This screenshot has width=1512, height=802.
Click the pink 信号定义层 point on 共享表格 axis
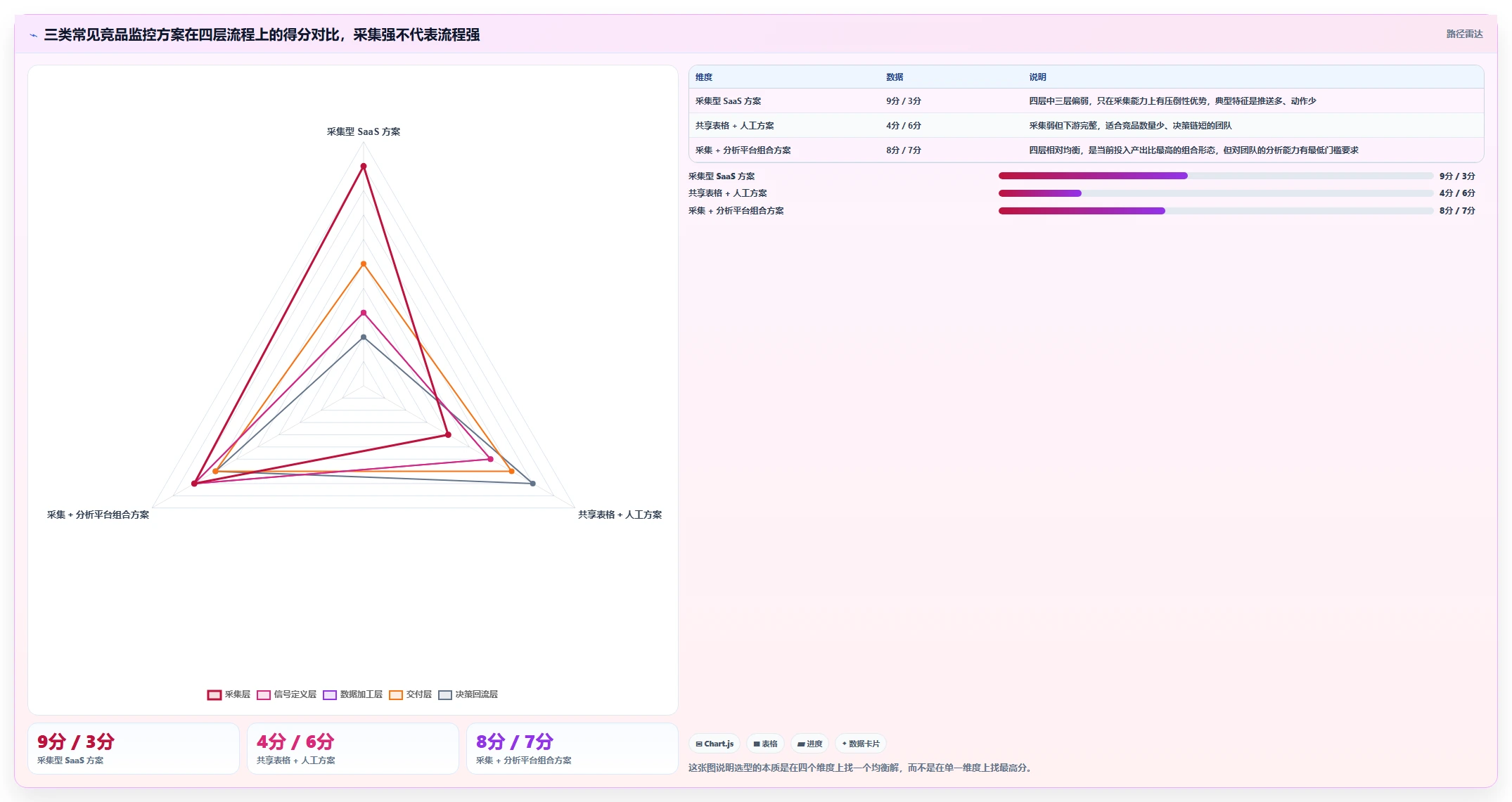[x=490, y=459]
